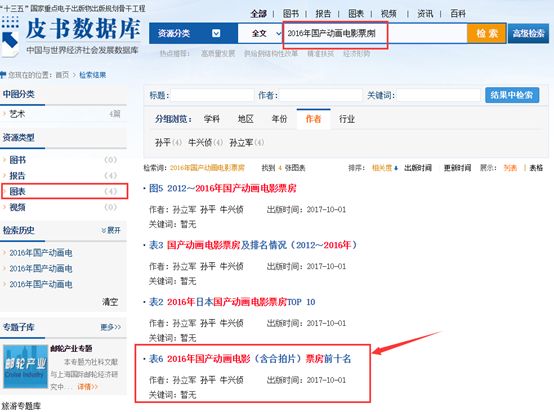Switch grouping to 地区

(246, 119)
